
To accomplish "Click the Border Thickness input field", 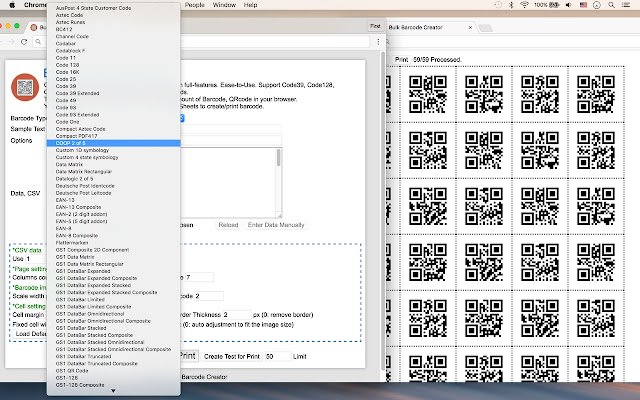I will [237, 315].
